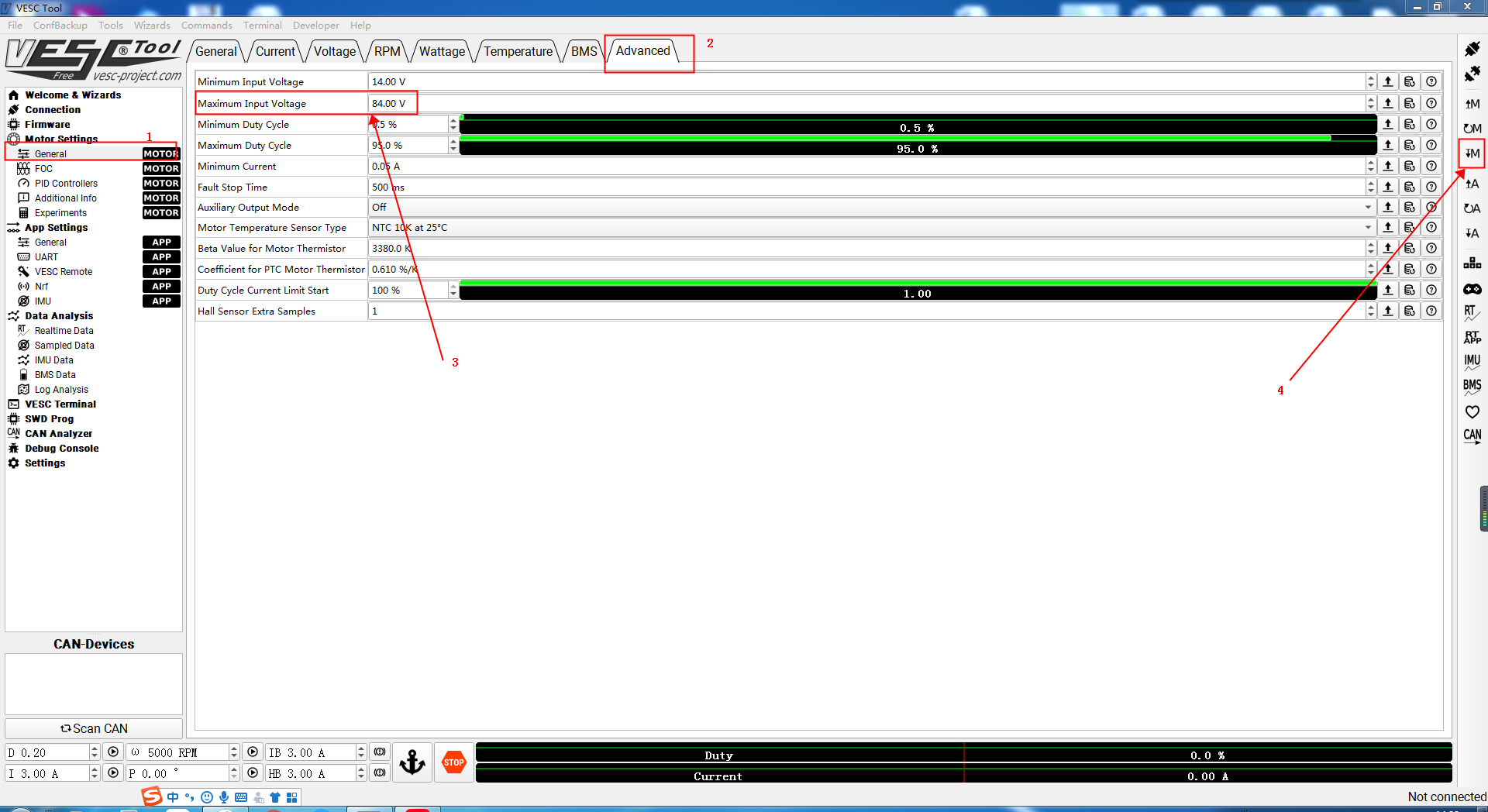Click the CAN forwarding icon in the right toolbar
This screenshot has width=1488, height=812.
(x=1472, y=435)
